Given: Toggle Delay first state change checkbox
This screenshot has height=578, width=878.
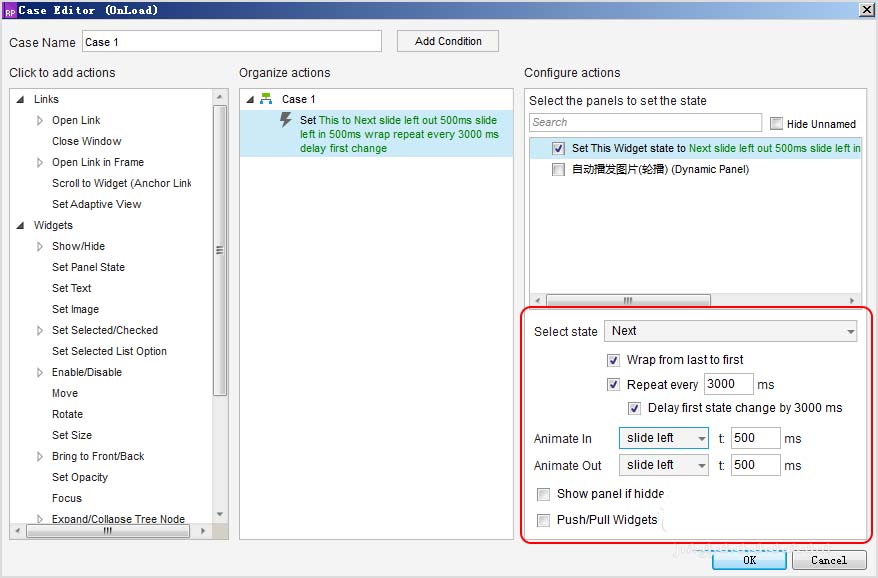Looking at the screenshot, I should pyautogui.click(x=634, y=408).
